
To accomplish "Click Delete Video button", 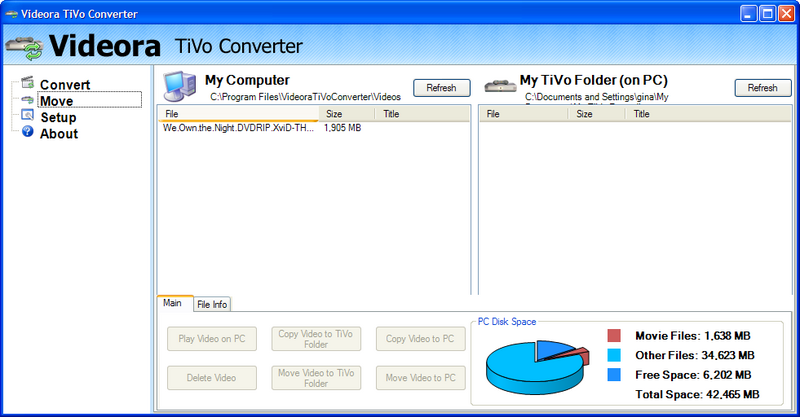I will pyautogui.click(x=212, y=378).
